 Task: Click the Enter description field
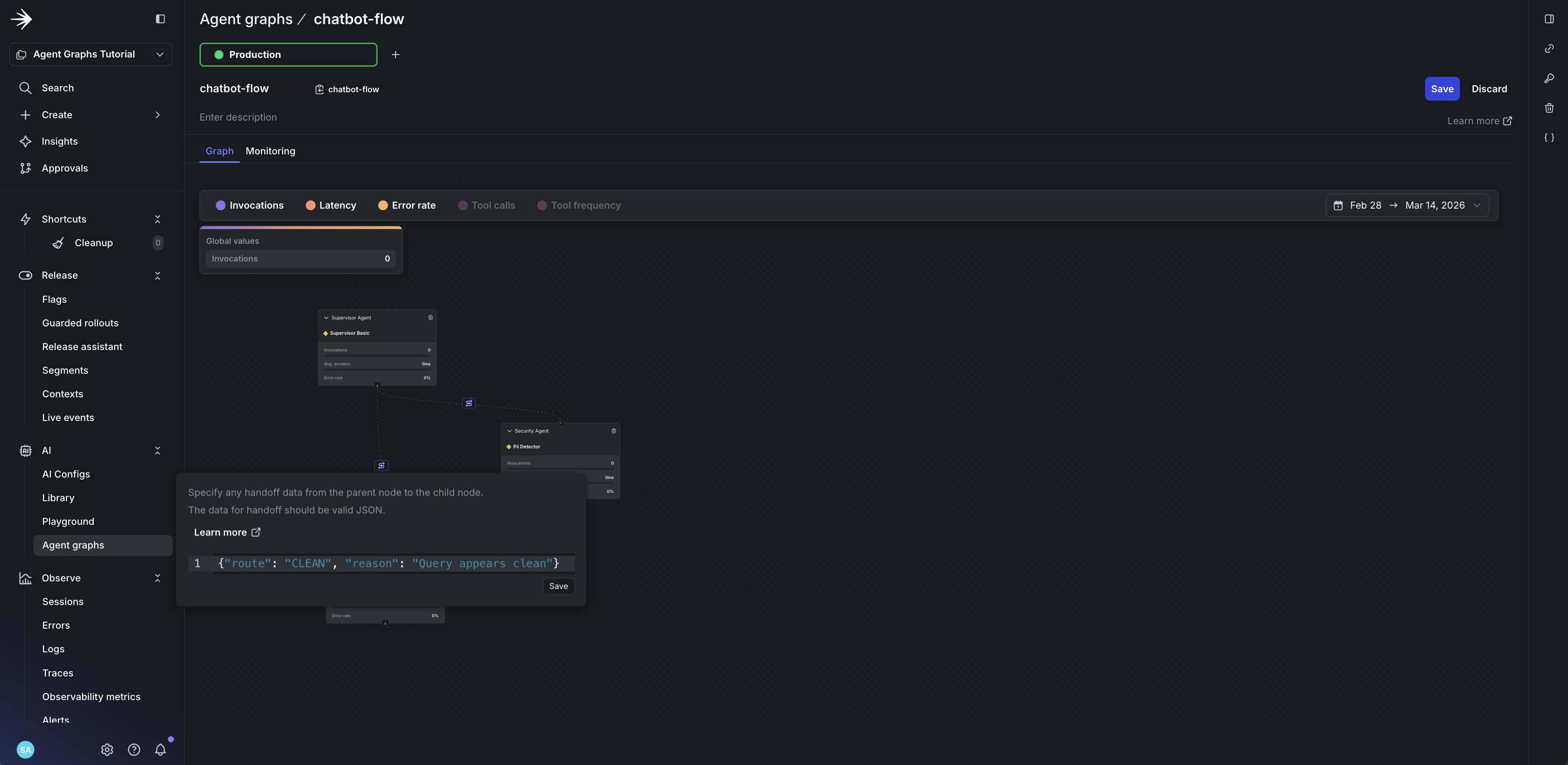point(238,117)
